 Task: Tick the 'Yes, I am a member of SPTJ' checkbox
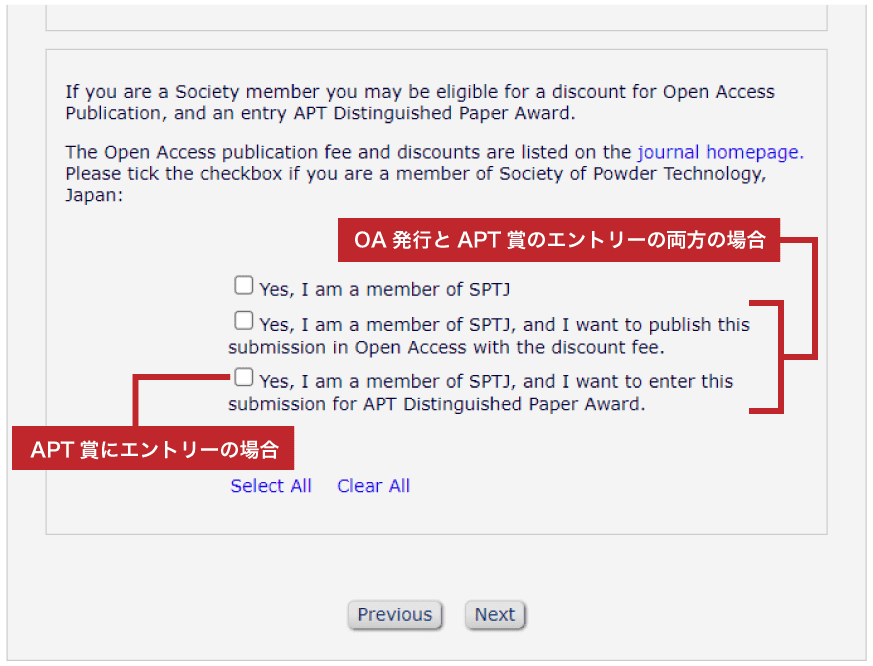[x=243, y=286]
